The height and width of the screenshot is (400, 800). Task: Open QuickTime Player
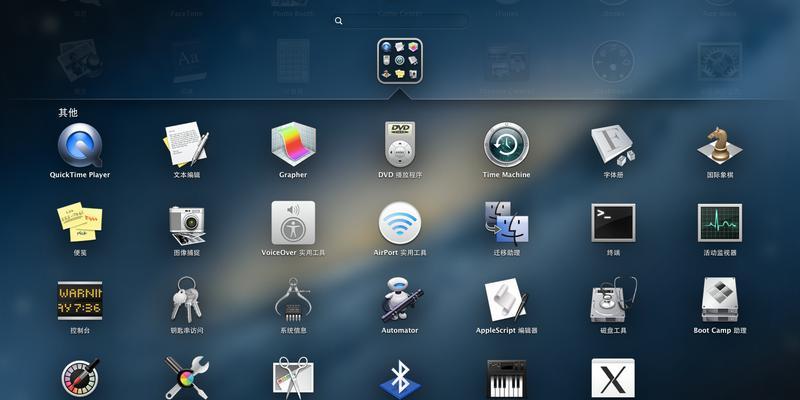[80, 145]
